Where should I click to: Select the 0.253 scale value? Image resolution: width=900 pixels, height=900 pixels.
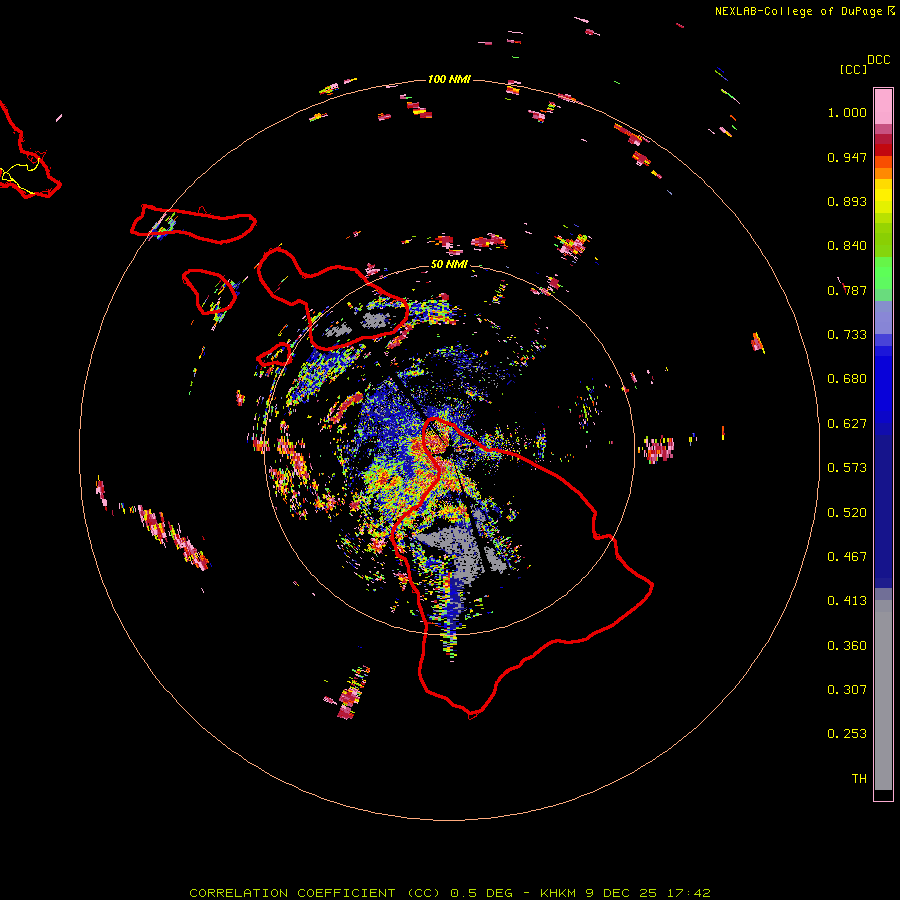[x=847, y=734]
